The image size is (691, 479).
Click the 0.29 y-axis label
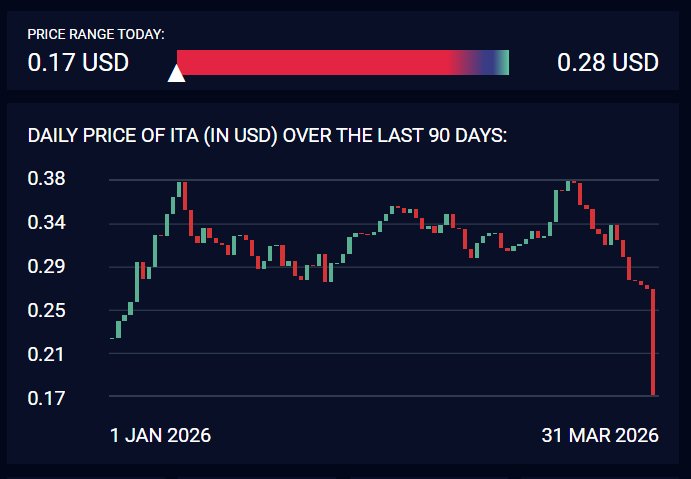[46, 267]
